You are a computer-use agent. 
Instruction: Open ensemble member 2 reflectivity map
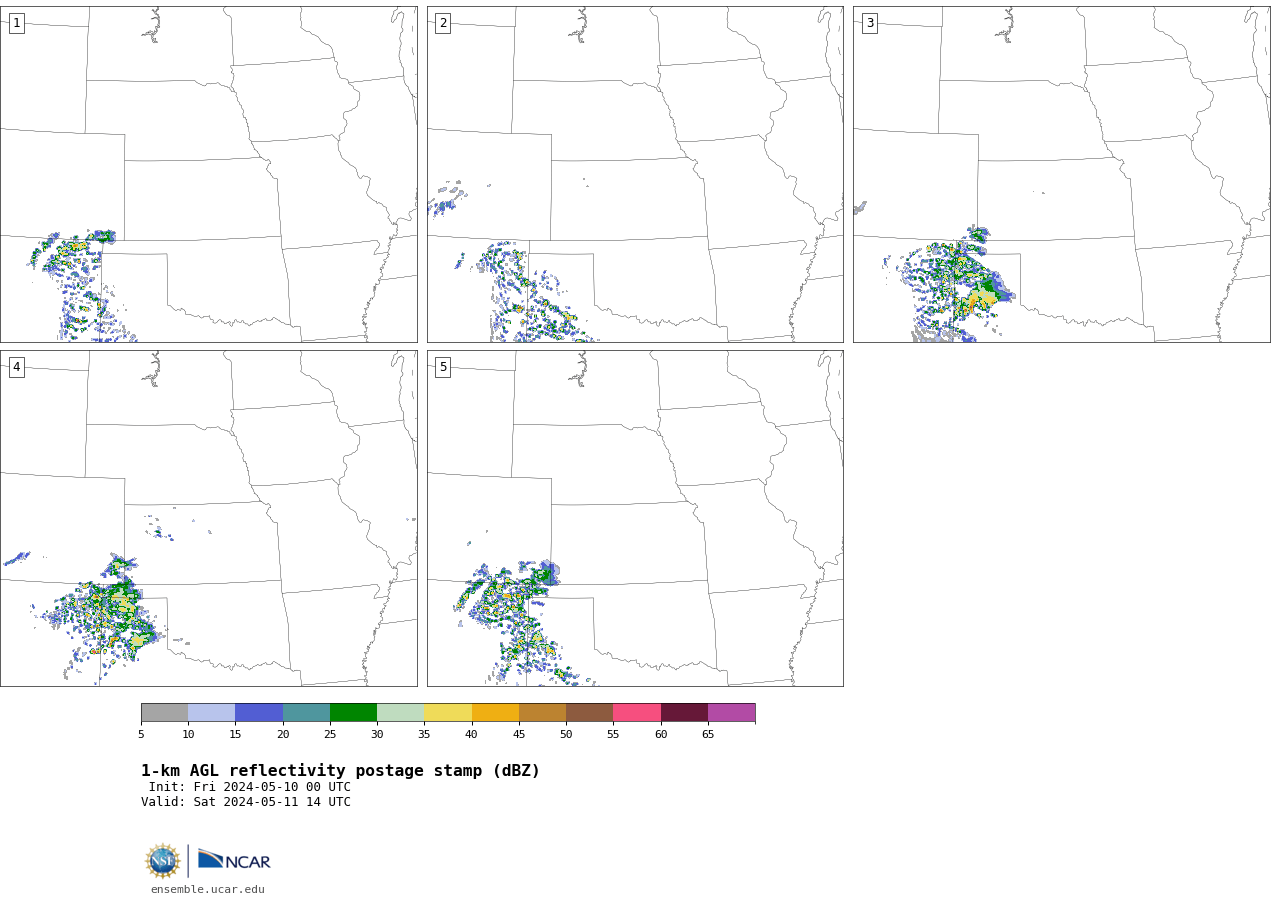click(x=635, y=174)
